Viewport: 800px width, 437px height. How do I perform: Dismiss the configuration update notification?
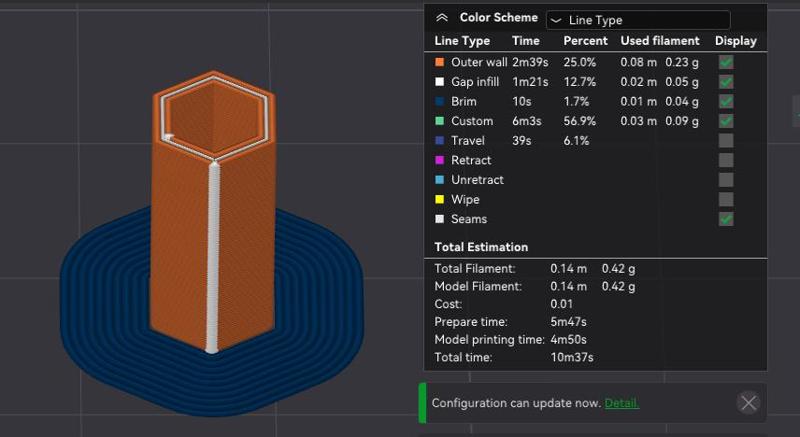click(748, 403)
